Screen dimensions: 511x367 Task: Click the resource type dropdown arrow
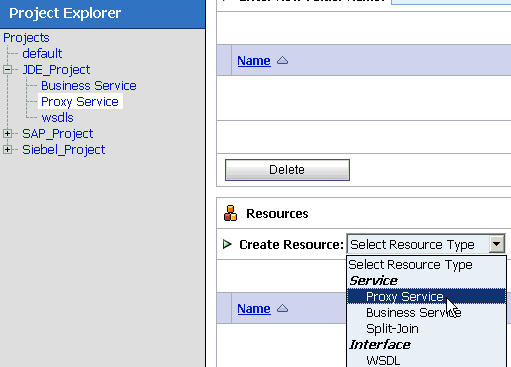tap(497, 244)
